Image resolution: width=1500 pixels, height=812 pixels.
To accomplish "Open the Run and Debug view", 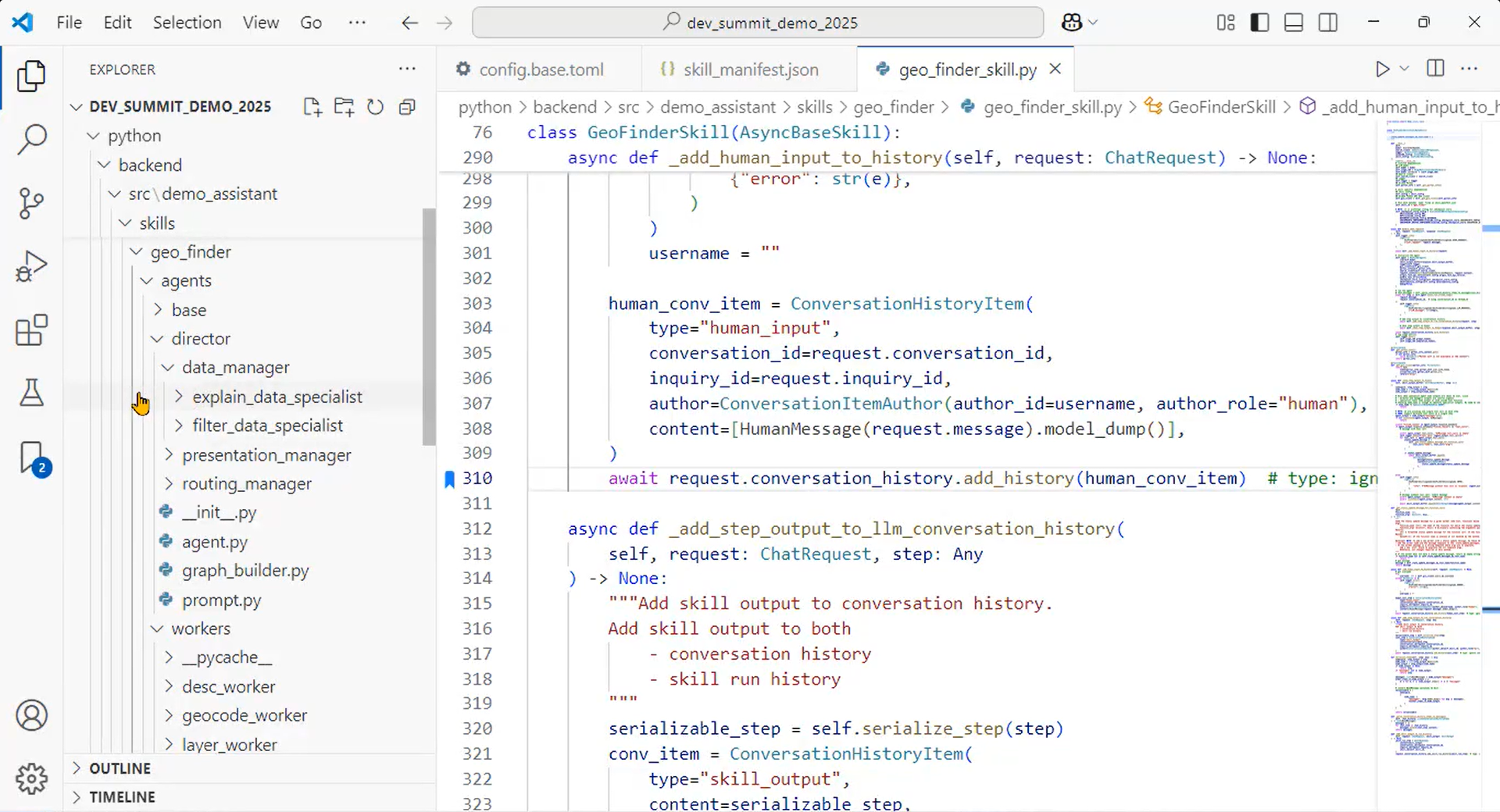I will [31, 266].
